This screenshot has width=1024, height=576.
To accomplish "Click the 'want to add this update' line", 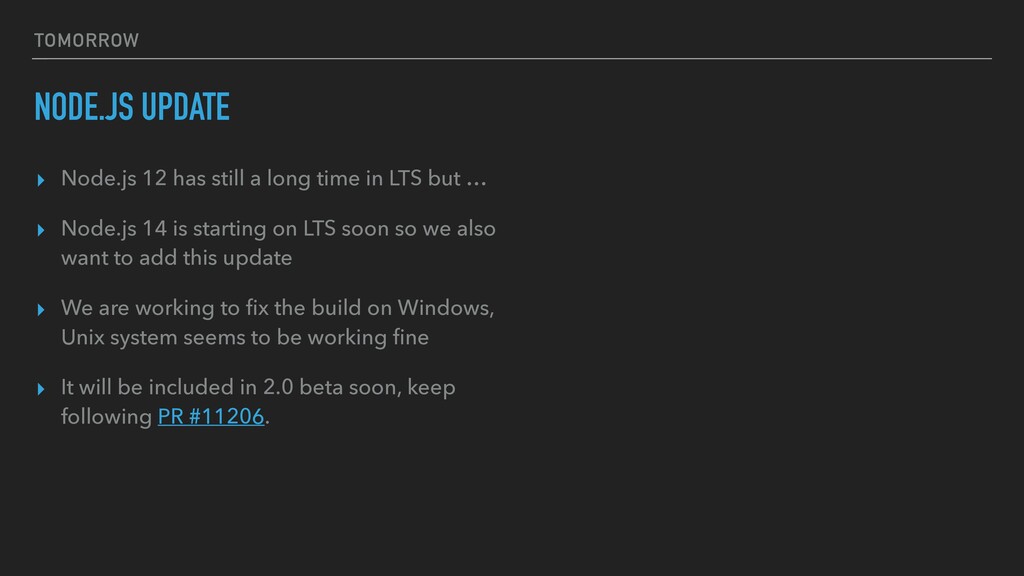I will pos(176,258).
